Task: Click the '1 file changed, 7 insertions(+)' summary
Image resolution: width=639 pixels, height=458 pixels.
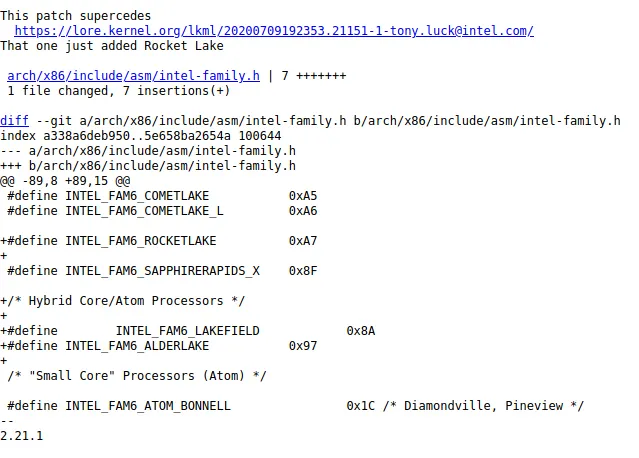Action: point(119,91)
